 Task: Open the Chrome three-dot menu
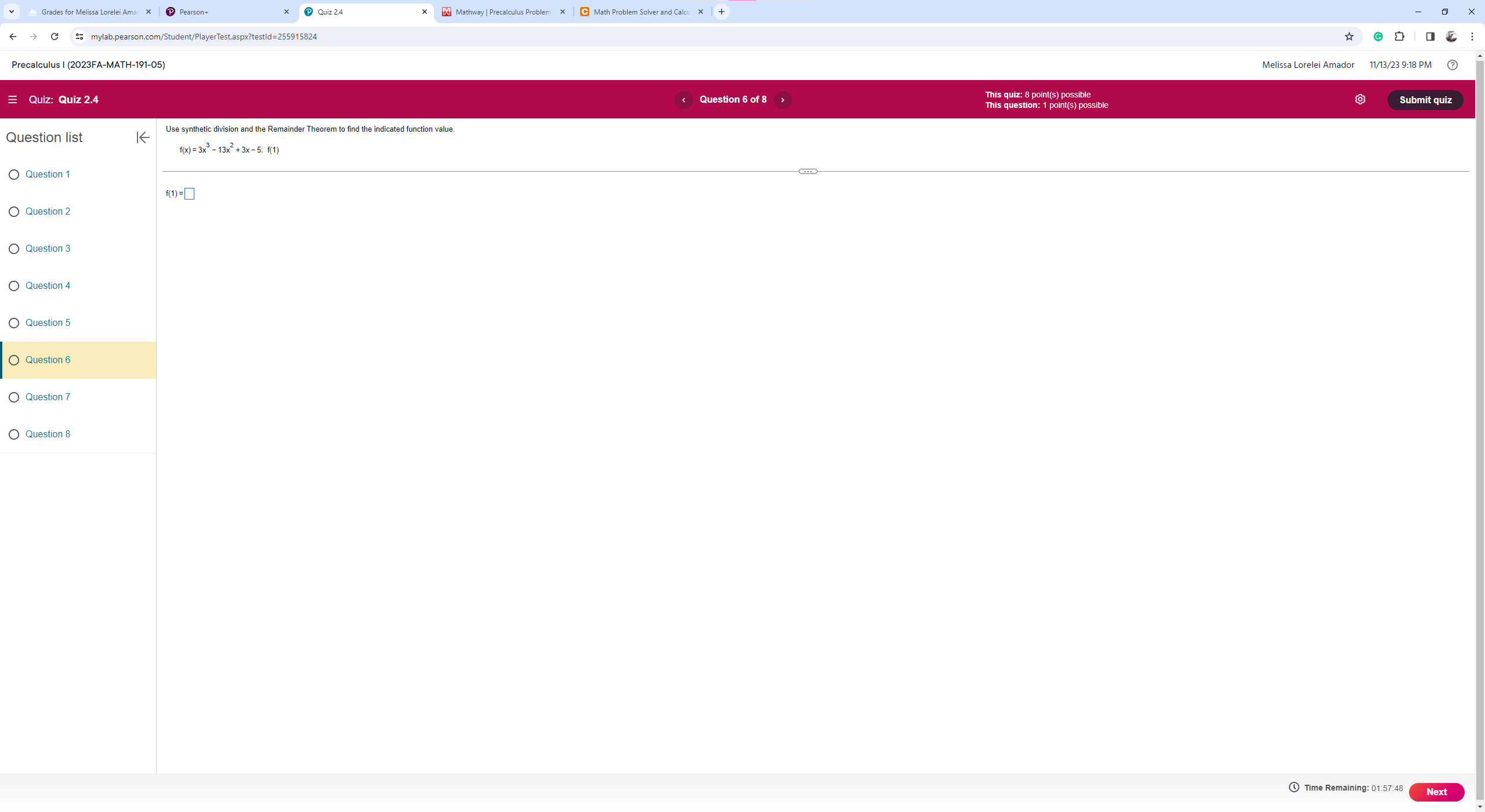(1472, 37)
